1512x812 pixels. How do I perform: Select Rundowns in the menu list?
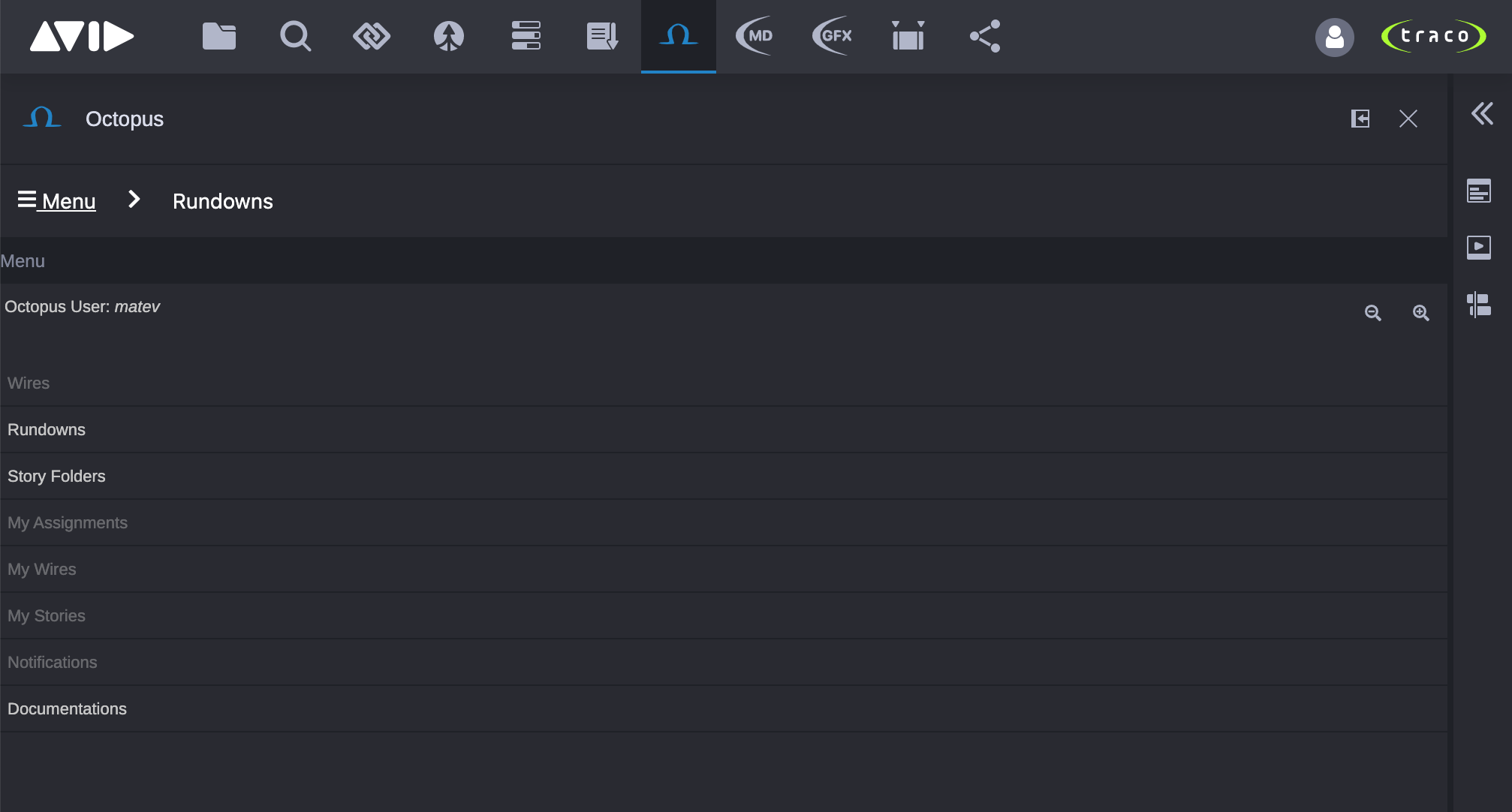pos(47,429)
